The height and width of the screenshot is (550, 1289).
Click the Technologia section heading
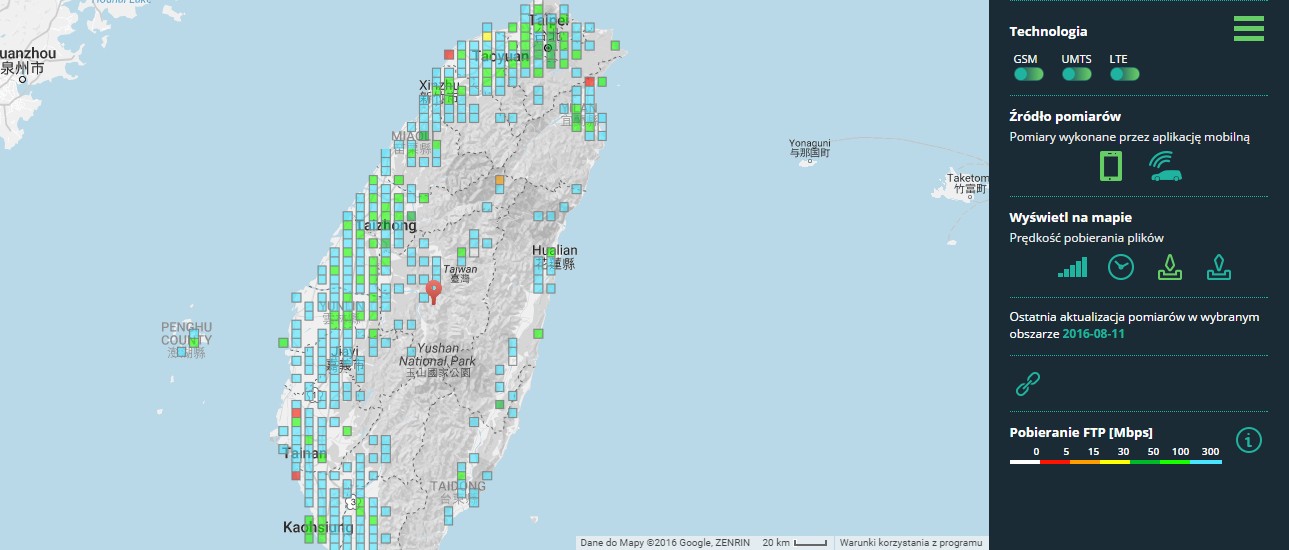(x=1048, y=31)
